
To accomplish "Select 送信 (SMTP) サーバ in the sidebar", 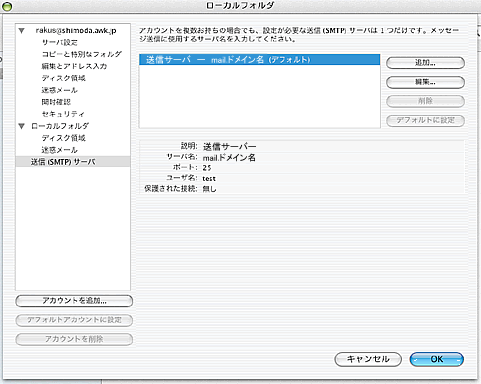I will [73, 162].
